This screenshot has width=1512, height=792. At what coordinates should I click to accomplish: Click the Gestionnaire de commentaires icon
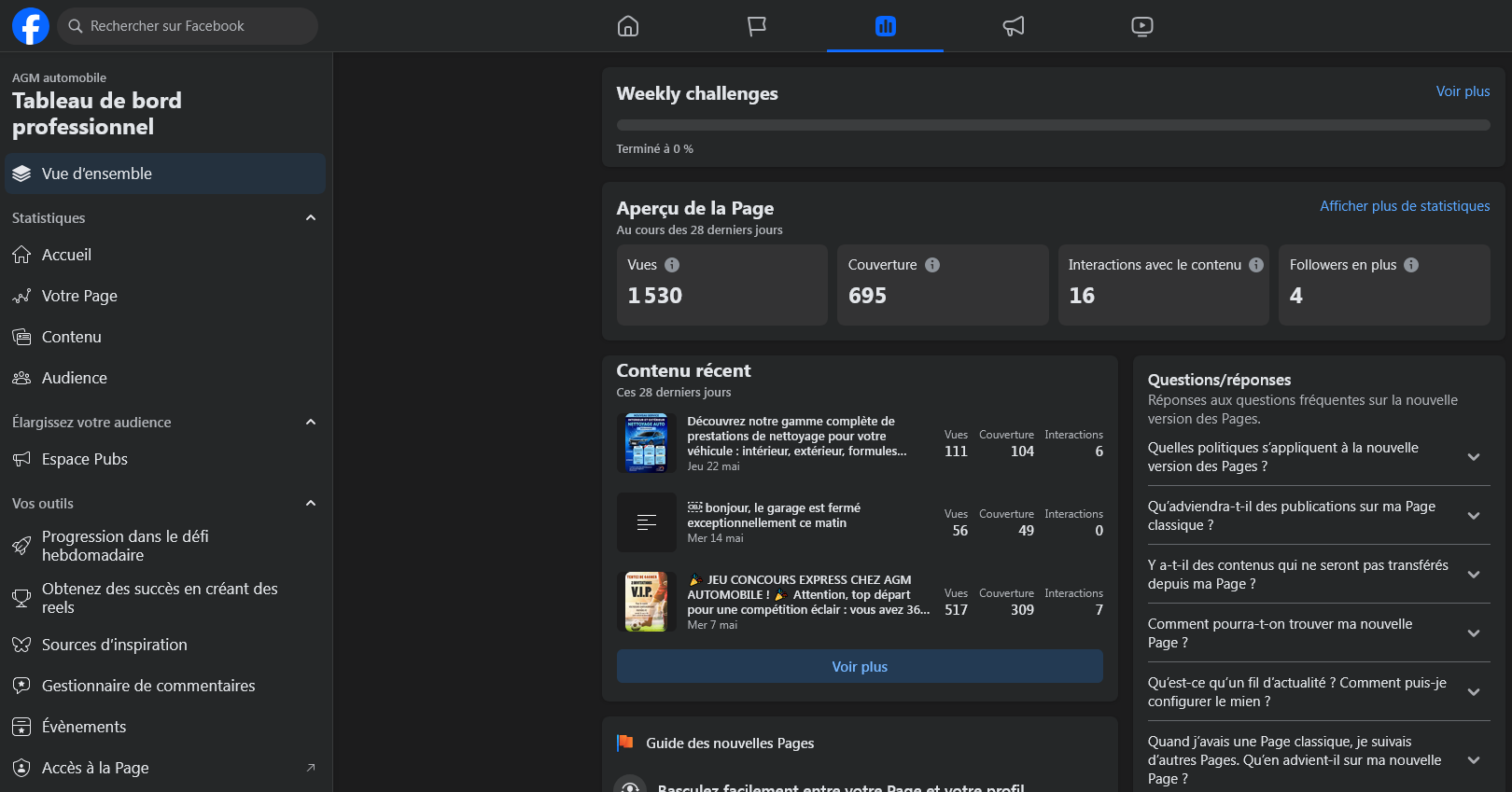(21, 686)
